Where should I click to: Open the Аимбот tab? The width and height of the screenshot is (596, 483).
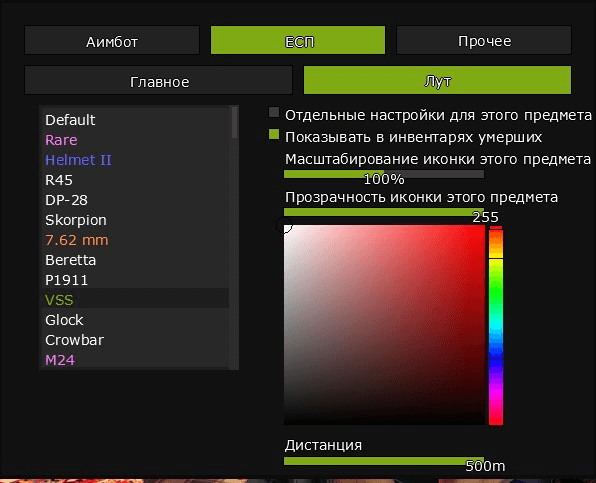[x=112, y=40]
